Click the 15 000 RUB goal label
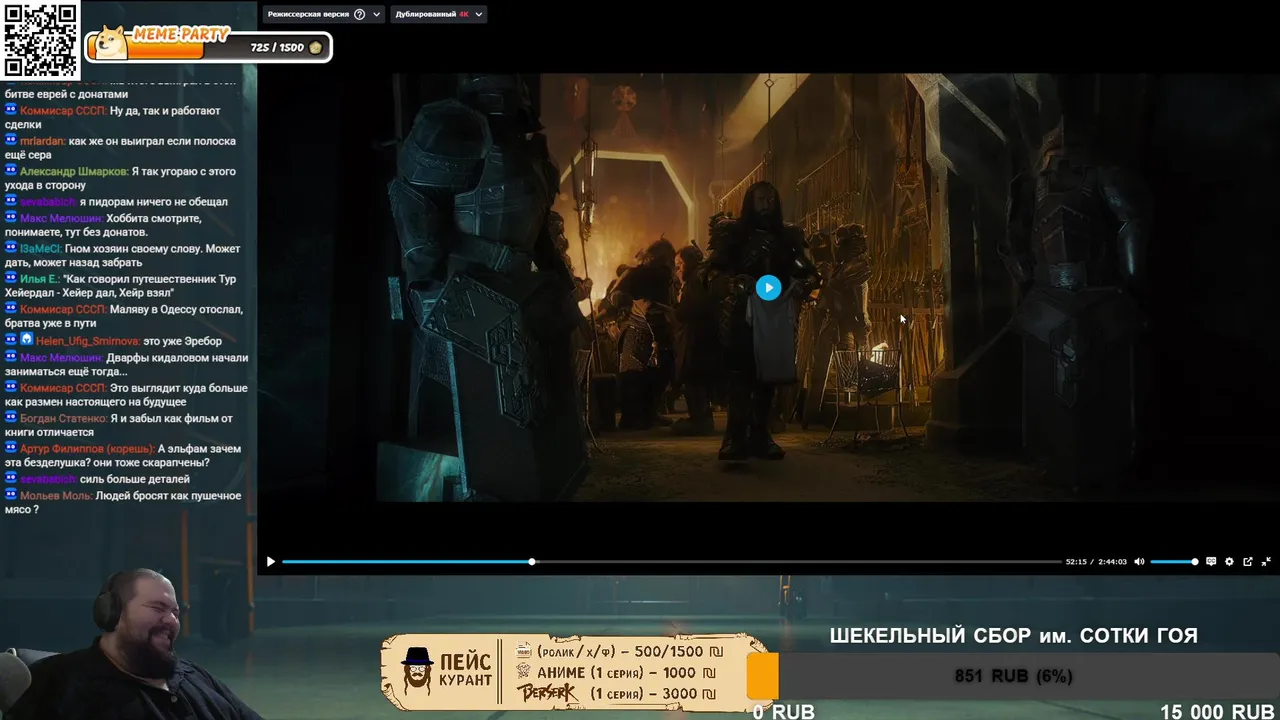 pyautogui.click(x=1217, y=711)
